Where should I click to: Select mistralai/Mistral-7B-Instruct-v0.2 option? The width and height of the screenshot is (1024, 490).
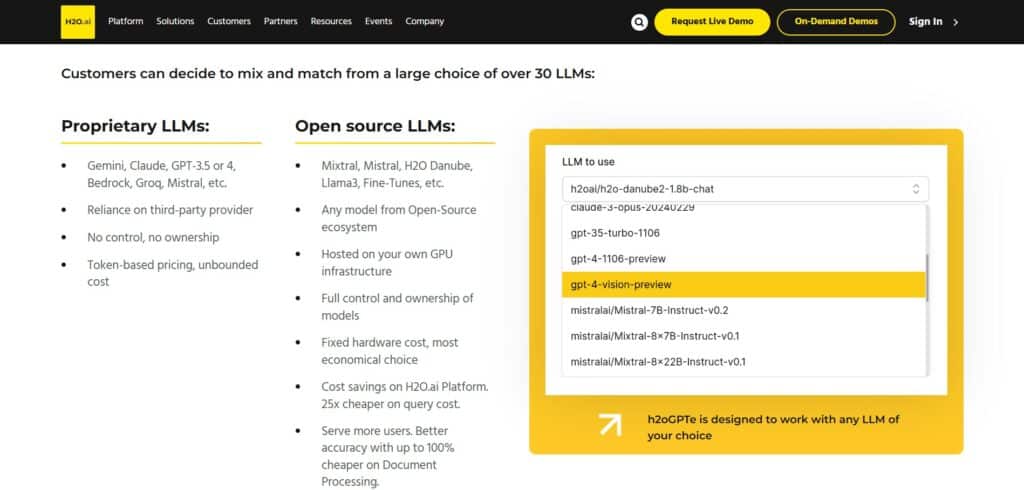(x=744, y=310)
